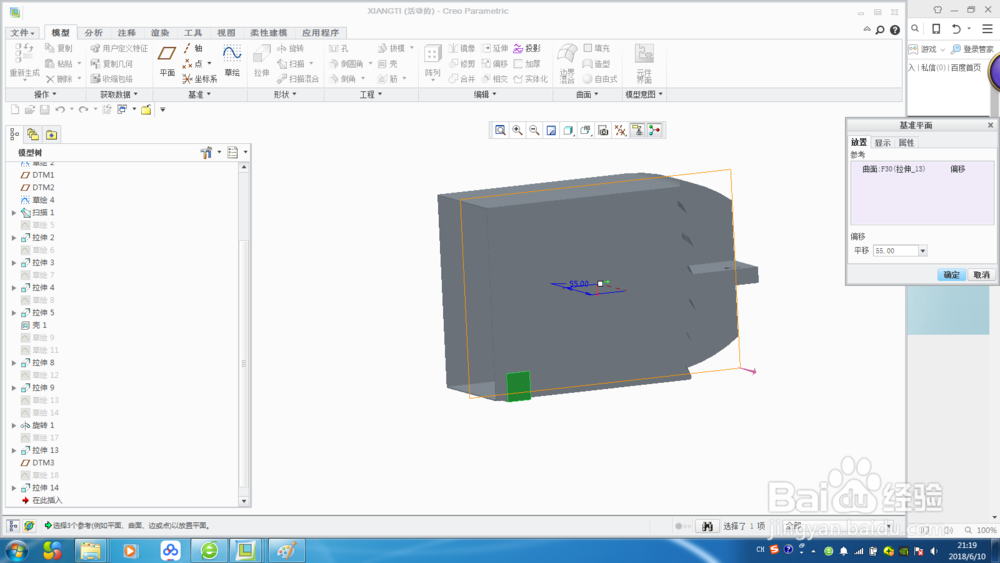Screen dimensions: 1000x563
Task: Click the search magnifier icon near help
Action: pyautogui.click(x=880, y=30)
